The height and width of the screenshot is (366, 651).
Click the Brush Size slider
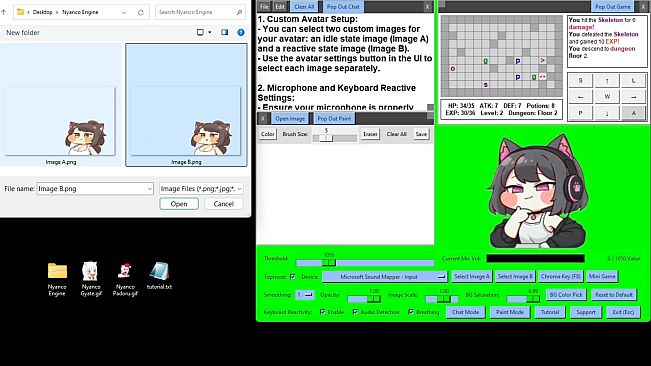(335, 137)
